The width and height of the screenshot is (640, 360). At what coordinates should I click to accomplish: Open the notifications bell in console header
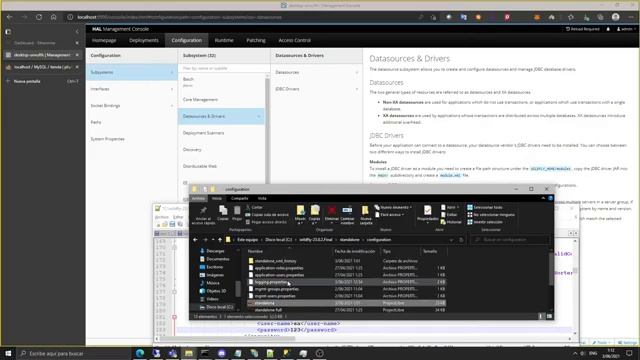point(608,29)
